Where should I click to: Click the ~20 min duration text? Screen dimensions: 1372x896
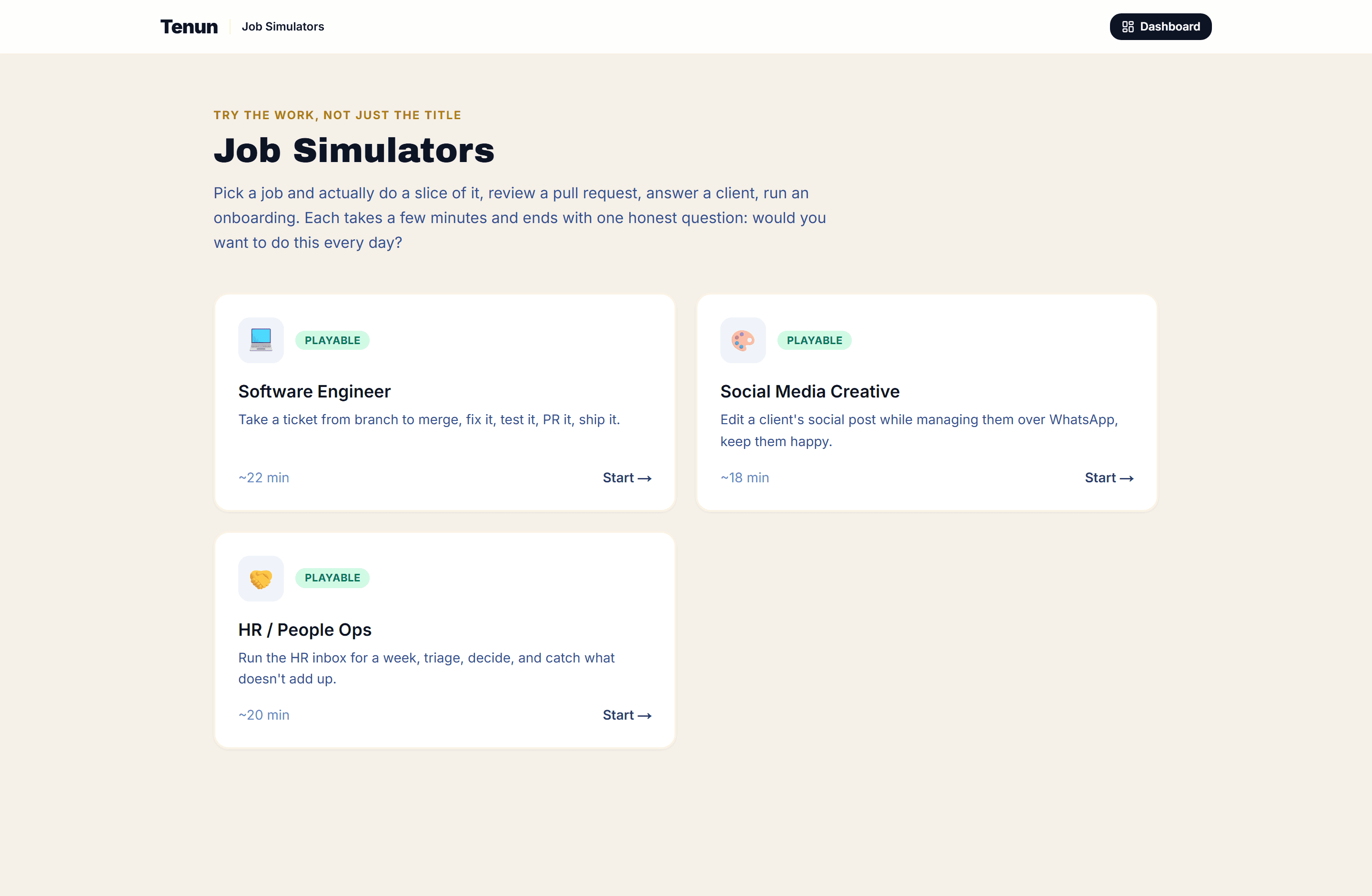[263, 715]
